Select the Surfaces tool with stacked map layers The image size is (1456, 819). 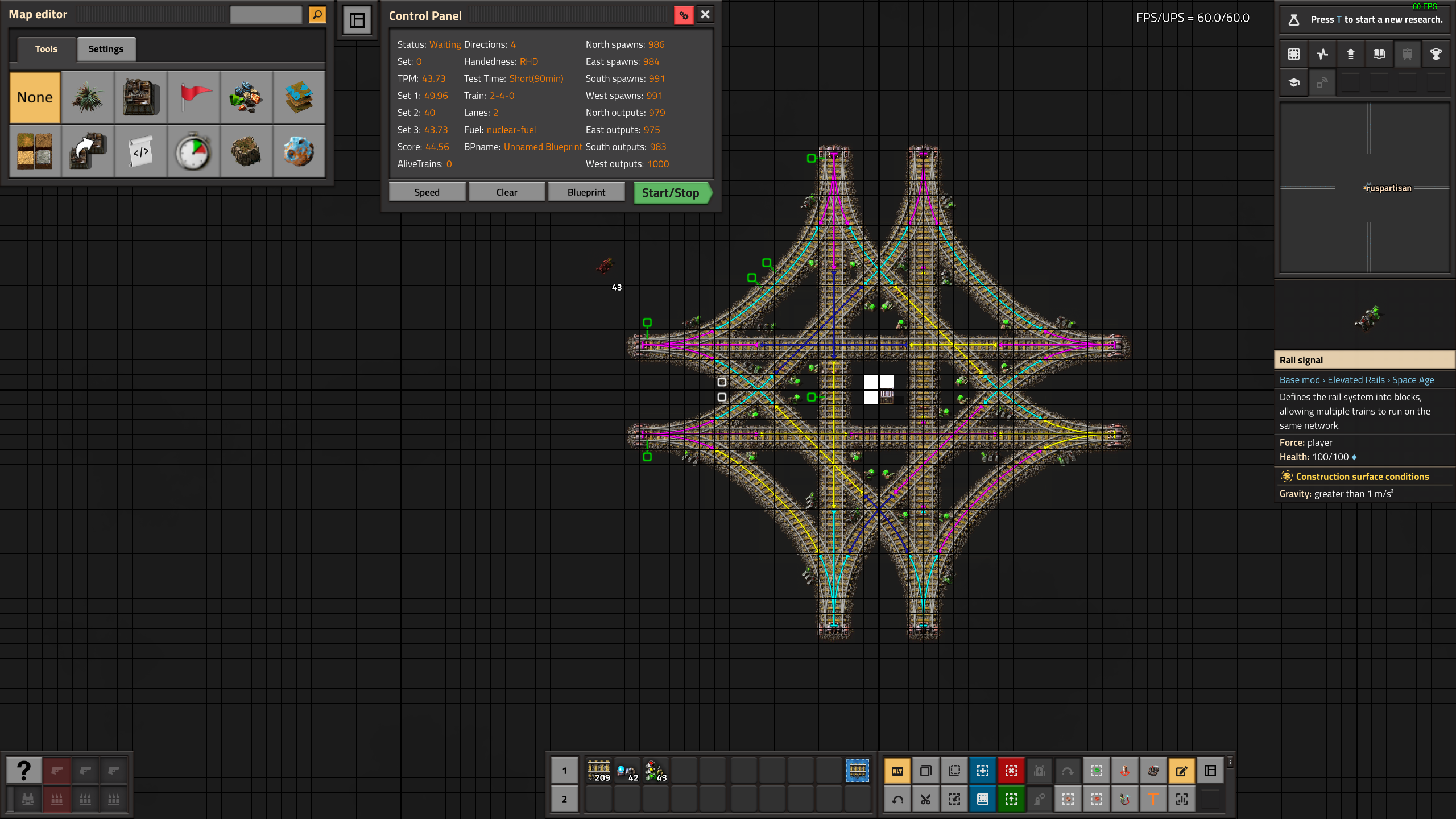(299, 97)
